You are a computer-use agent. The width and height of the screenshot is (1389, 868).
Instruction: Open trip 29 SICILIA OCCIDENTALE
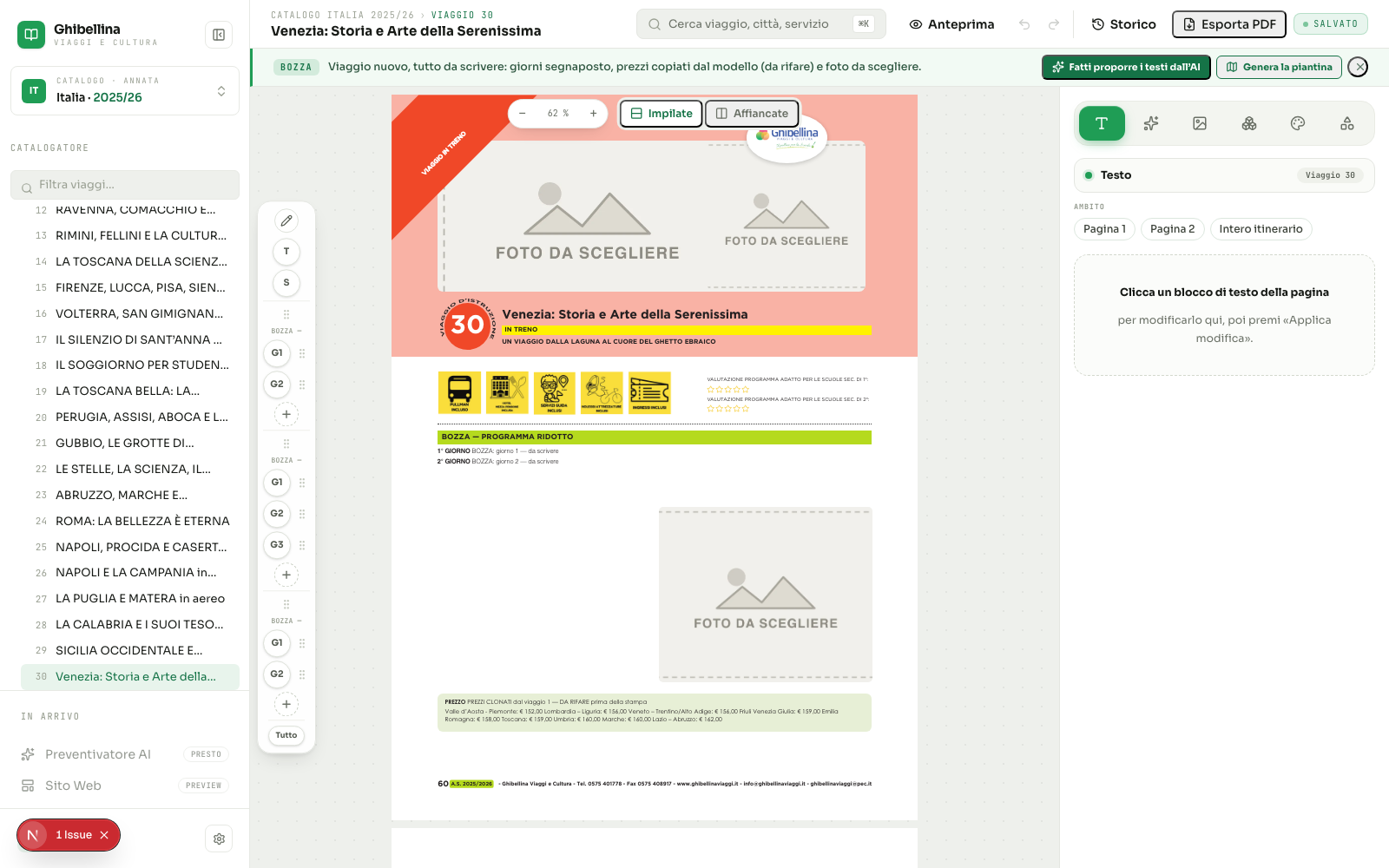[130, 650]
